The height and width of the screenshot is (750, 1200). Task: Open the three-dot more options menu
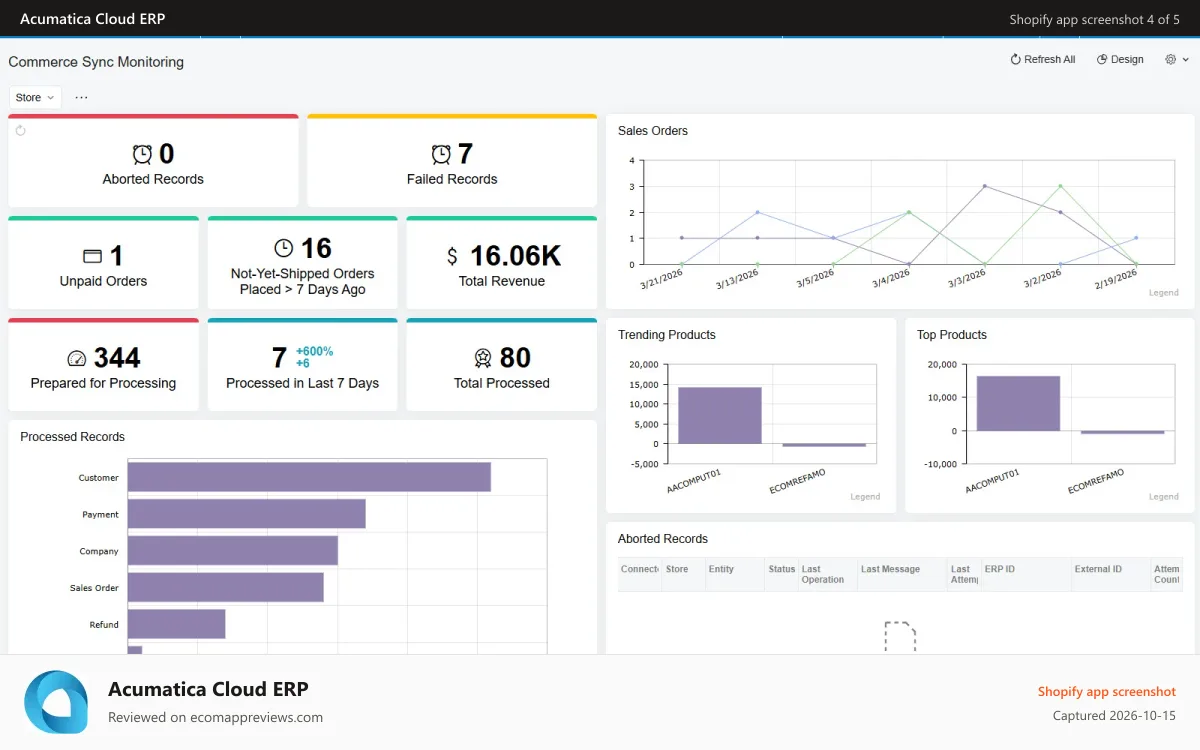[81, 97]
